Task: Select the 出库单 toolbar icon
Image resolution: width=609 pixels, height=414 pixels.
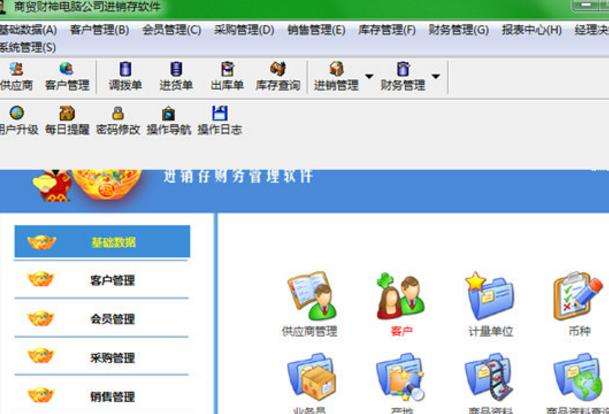Action: point(227,77)
